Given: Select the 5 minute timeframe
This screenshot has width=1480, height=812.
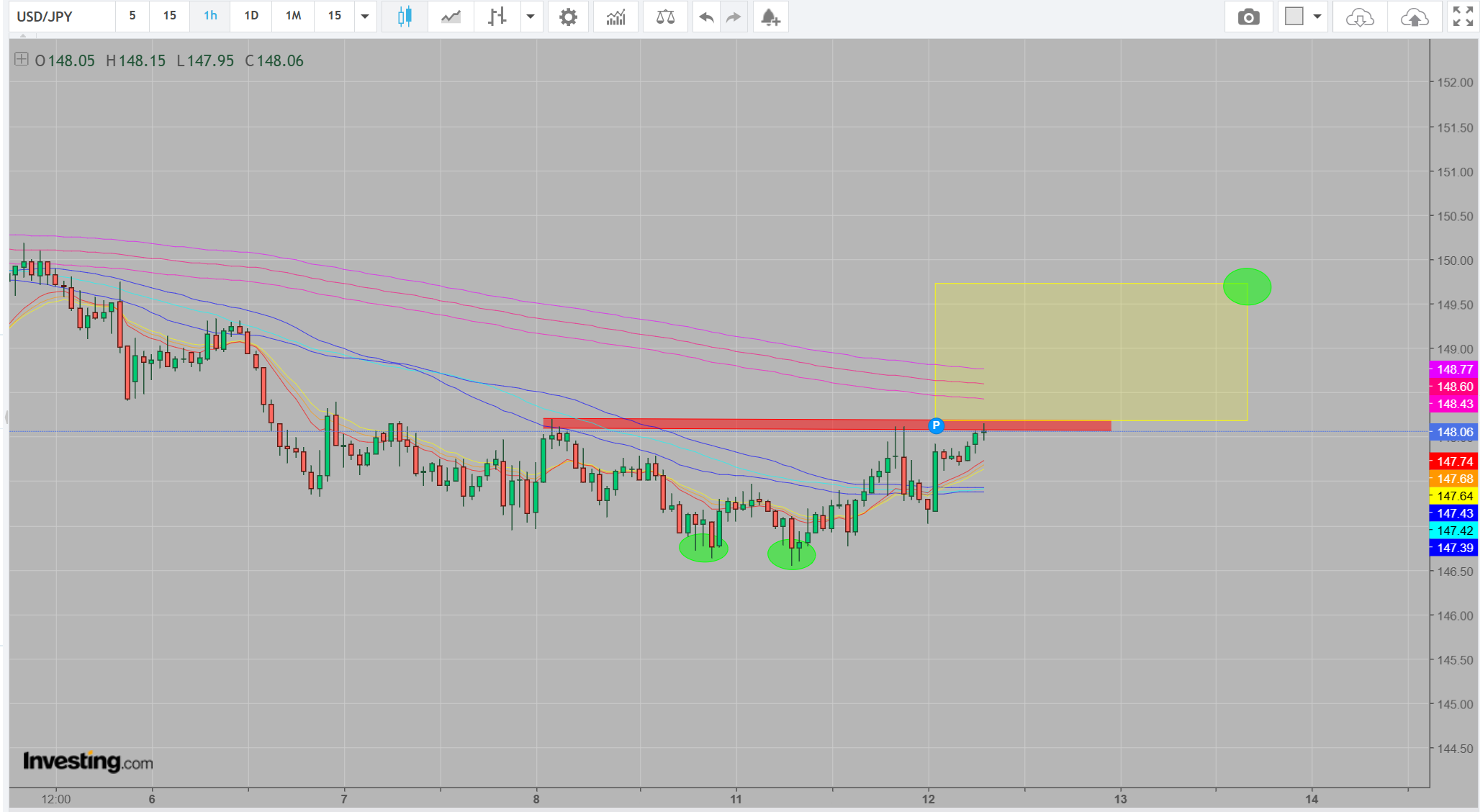Looking at the screenshot, I should [x=132, y=16].
